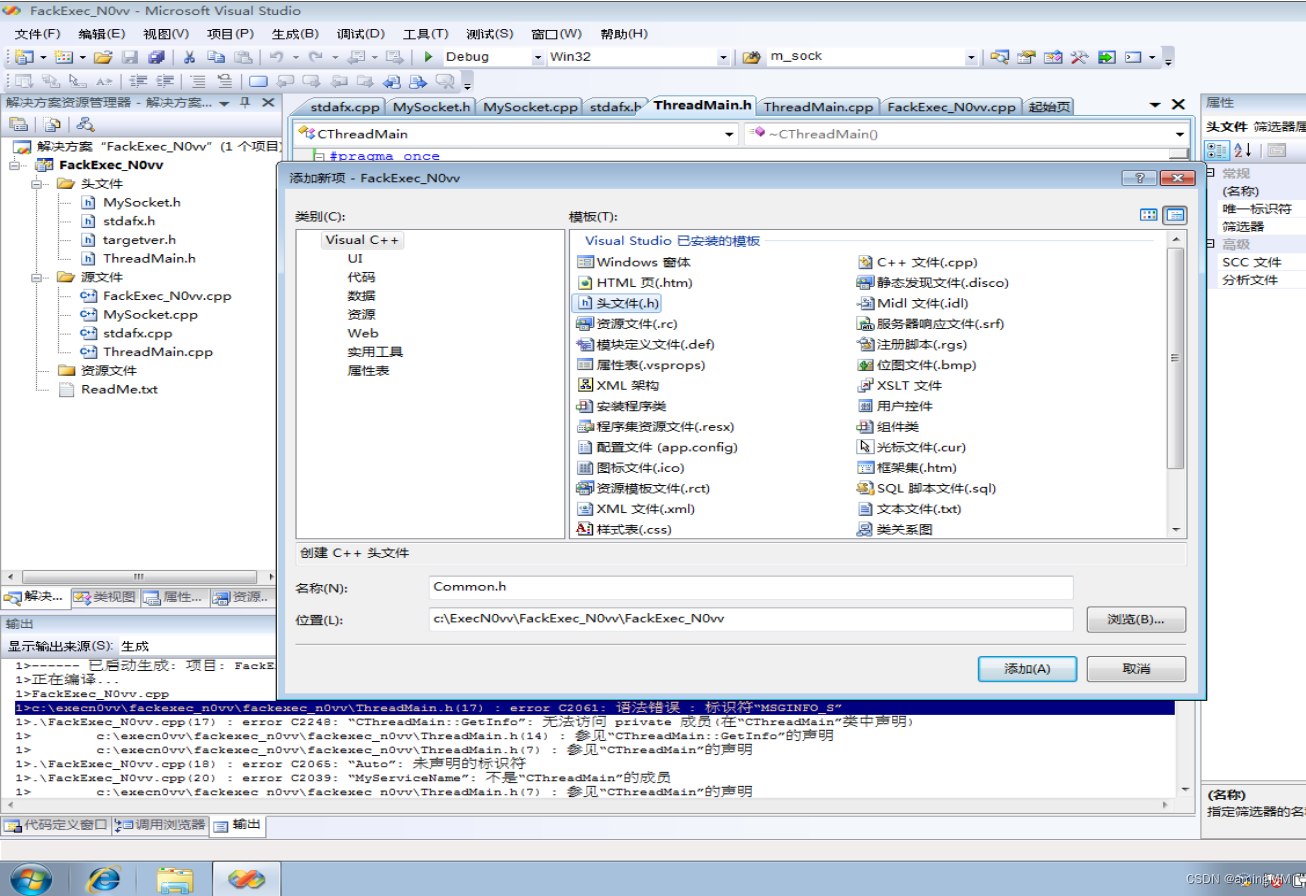Open the 生成(B) menu
Screen dimensions: 1306x896
295,34
